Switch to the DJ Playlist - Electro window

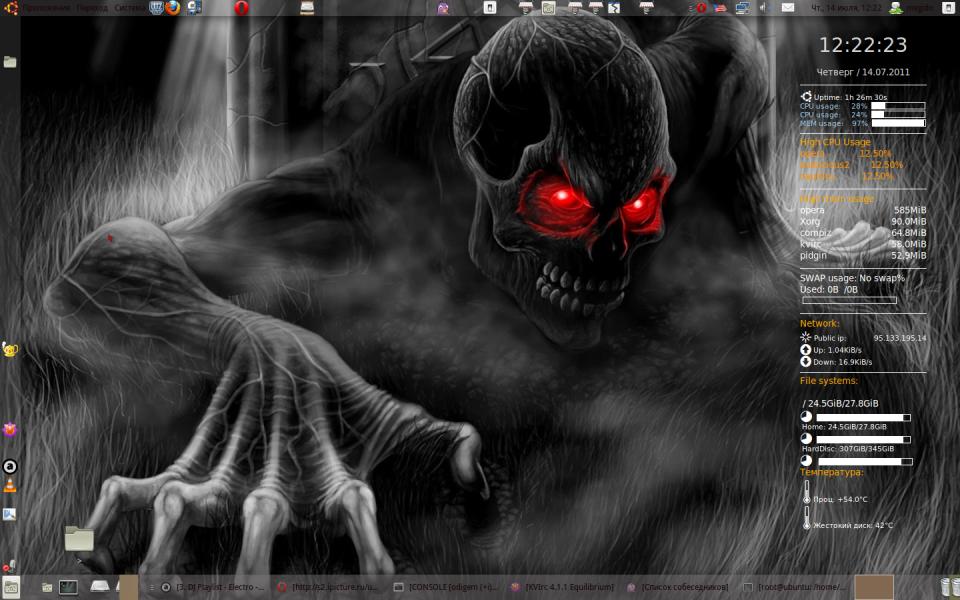click(212, 587)
